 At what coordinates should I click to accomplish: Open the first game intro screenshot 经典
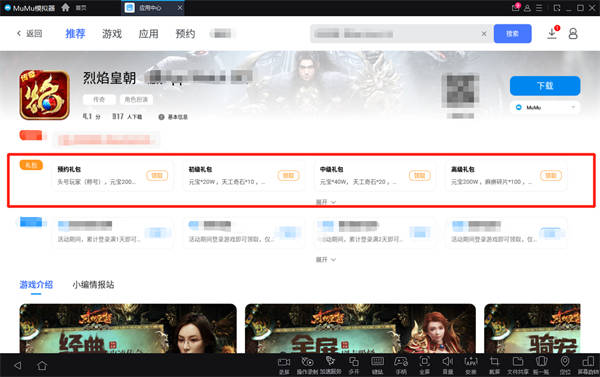click(128, 328)
